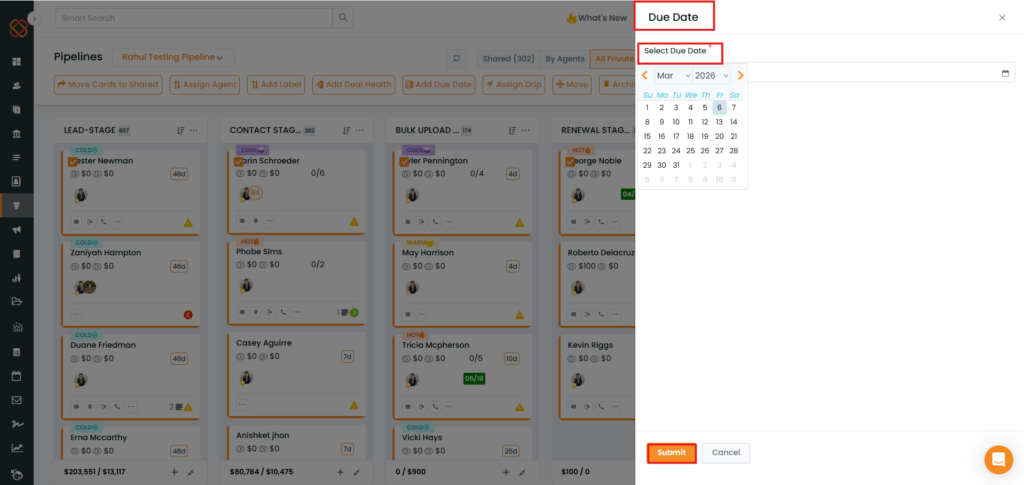Close the Due Date panel
Image resolution: width=1024 pixels, height=485 pixels.
[1002, 17]
